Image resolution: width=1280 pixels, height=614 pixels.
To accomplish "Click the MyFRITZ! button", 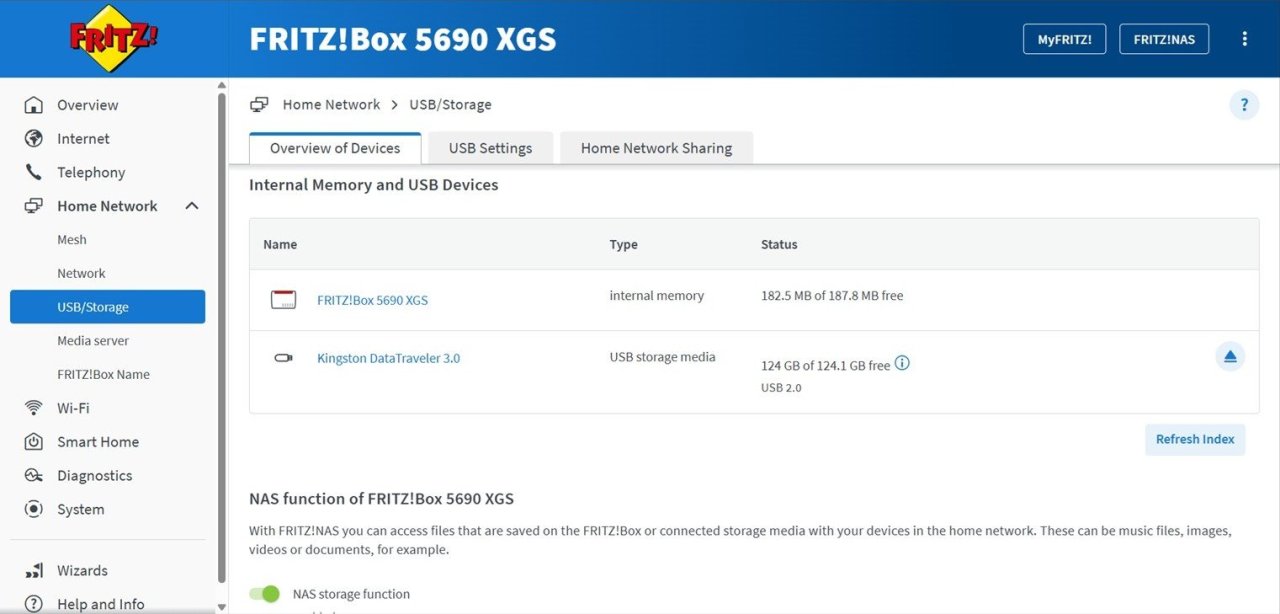I will pyautogui.click(x=1064, y=39).
